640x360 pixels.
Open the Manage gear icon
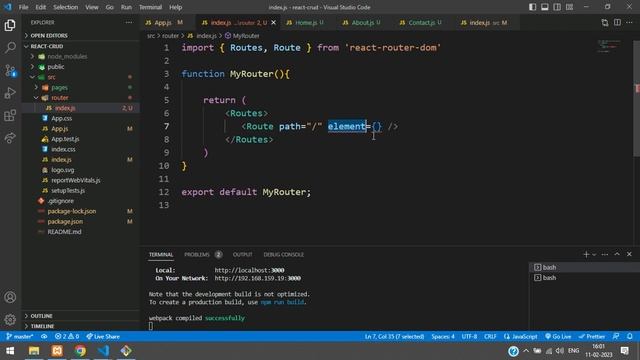pyautogui.click(x=10, y=320)
